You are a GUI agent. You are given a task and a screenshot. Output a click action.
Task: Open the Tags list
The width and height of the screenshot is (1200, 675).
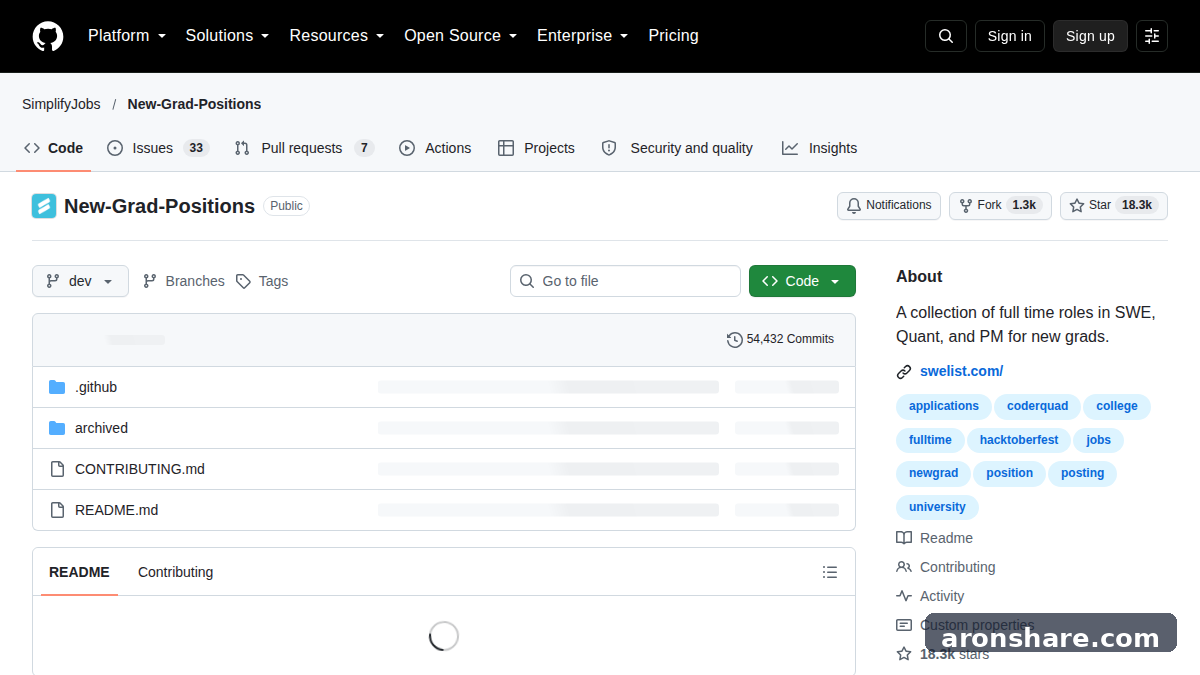pyautogui.click(x=262, y=281)
